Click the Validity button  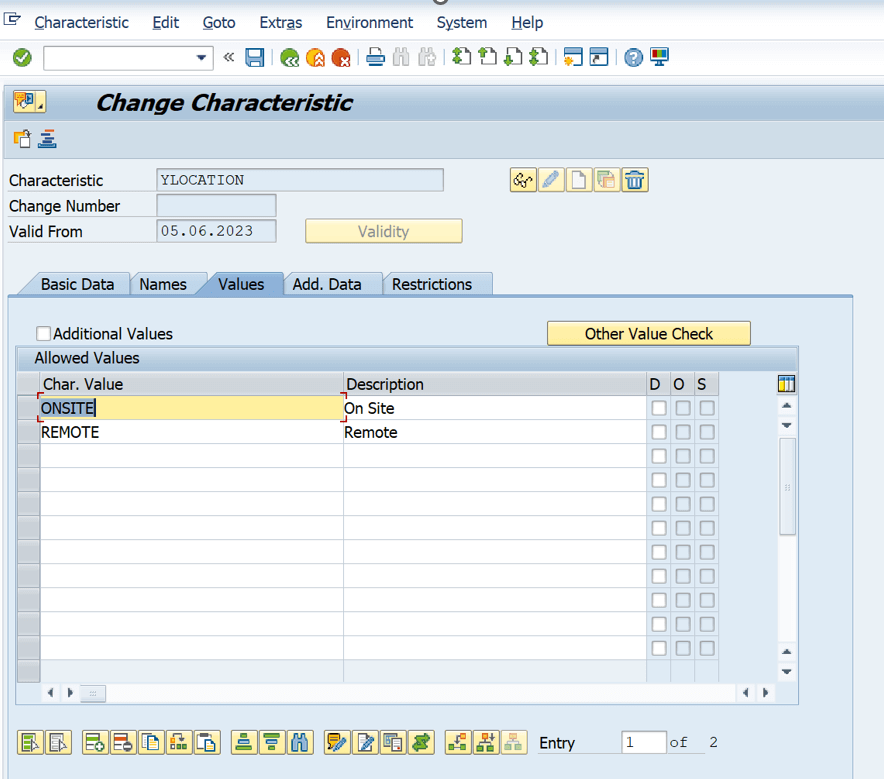383,231
